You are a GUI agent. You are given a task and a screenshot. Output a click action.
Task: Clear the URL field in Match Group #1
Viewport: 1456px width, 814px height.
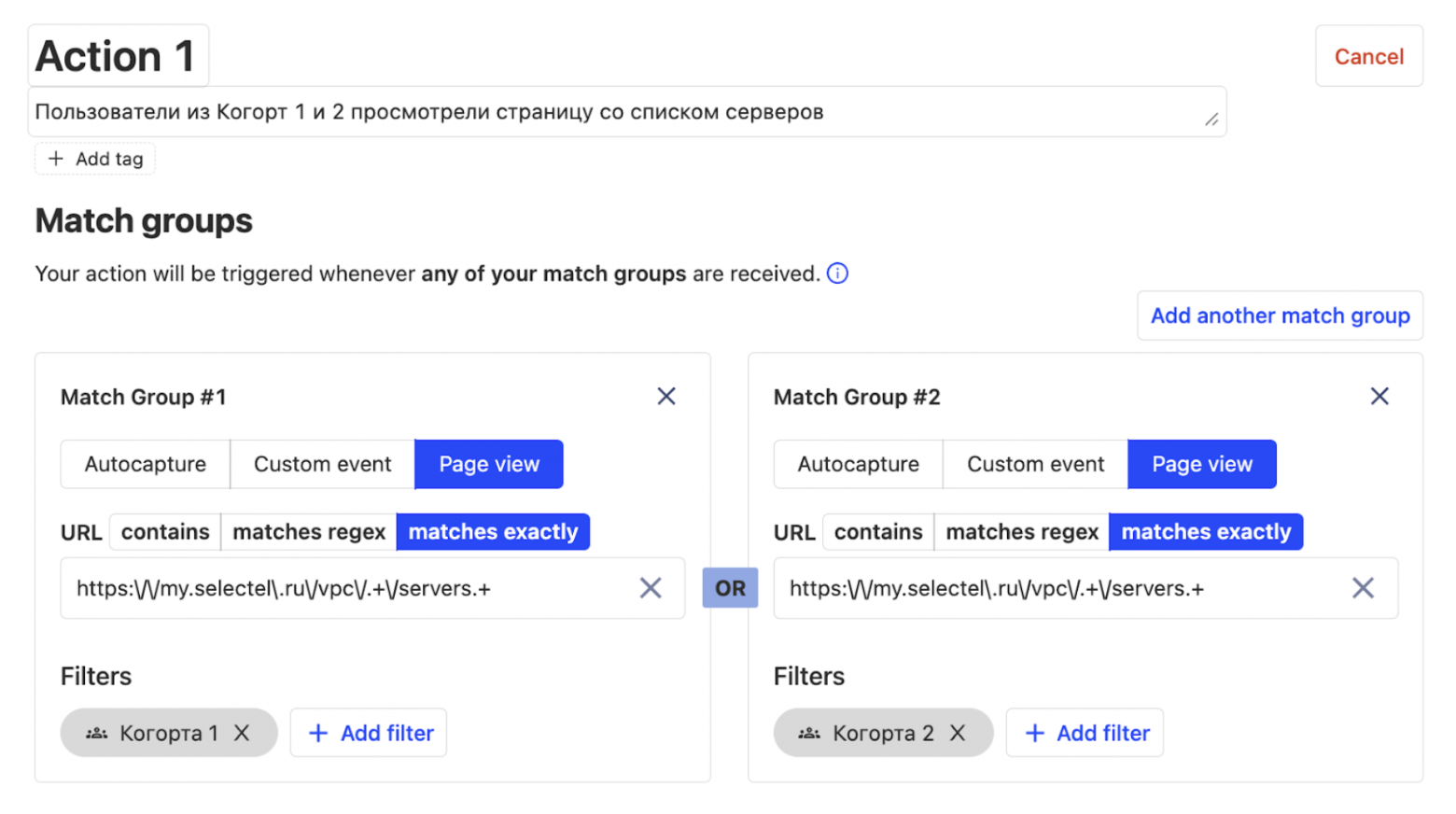[x=651, y=588]
